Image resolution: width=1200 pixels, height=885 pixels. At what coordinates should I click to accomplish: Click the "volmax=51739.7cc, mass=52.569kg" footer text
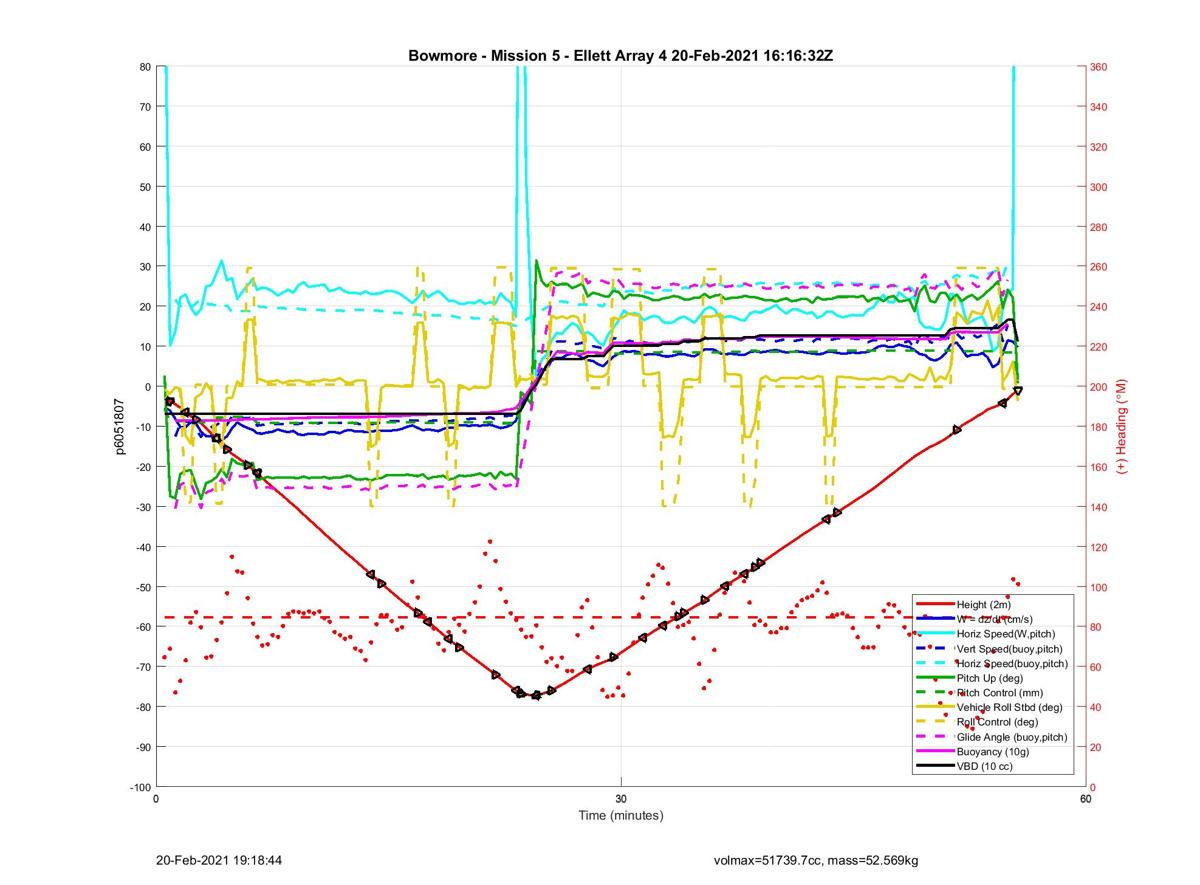click(x=816, y=860)
